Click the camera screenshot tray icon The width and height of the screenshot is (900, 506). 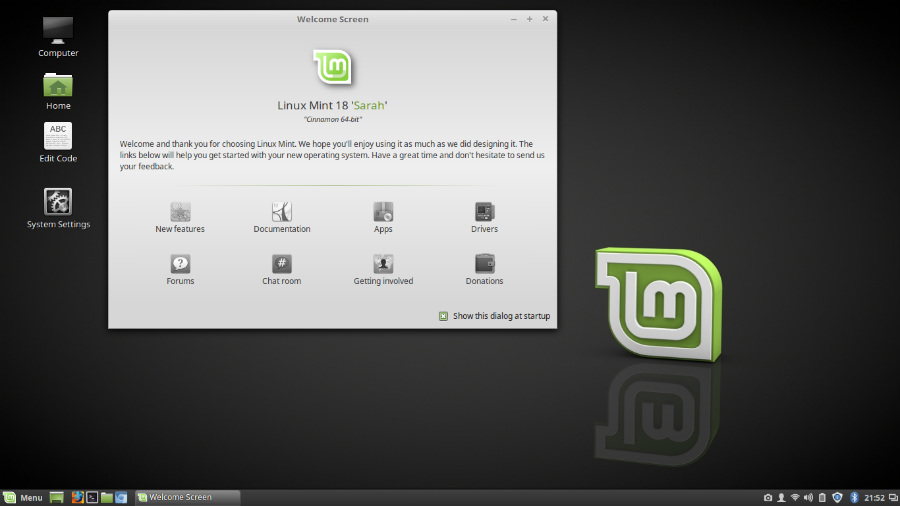767,497
